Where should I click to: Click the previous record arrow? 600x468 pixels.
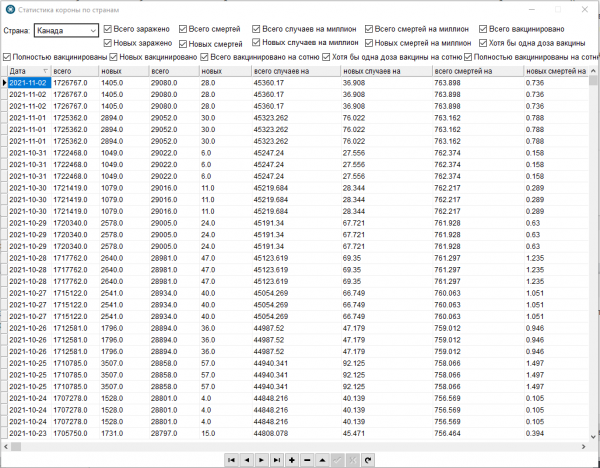tap(247, 459)
